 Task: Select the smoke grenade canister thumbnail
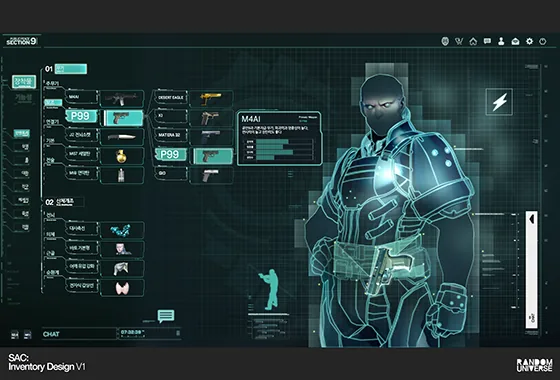click(122, 175)
